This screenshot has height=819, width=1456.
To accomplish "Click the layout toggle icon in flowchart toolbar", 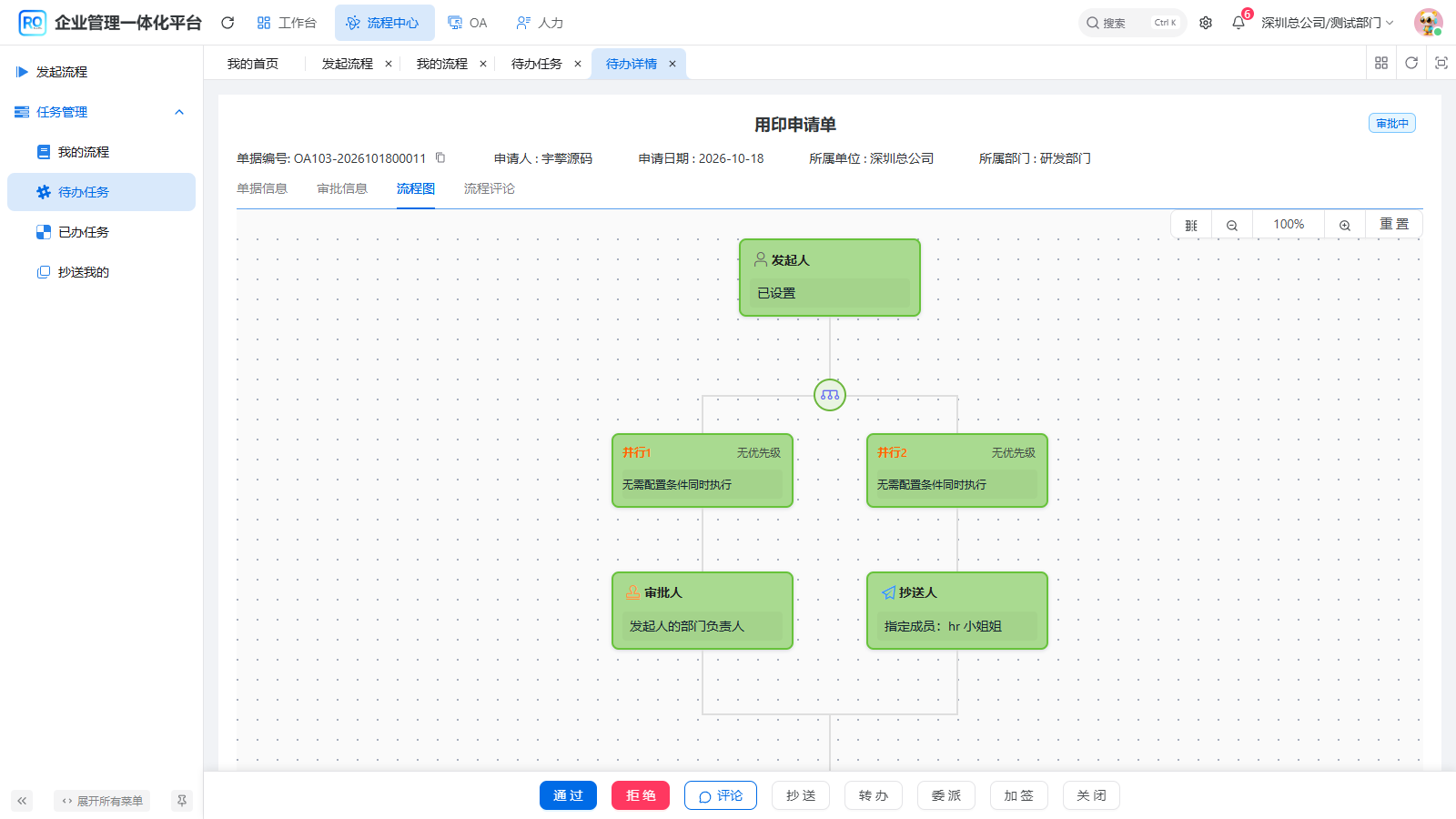I will click(1191, 225).
